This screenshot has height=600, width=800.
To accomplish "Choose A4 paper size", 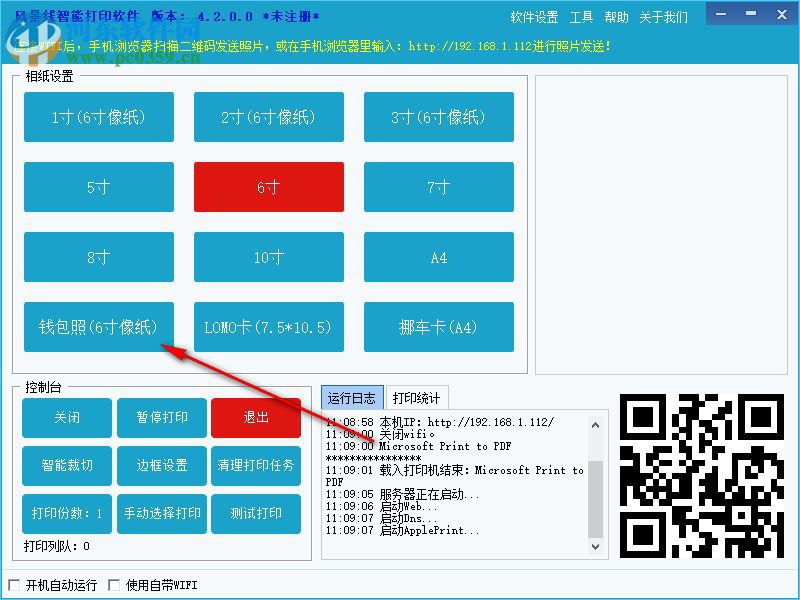I will [438, 257].
